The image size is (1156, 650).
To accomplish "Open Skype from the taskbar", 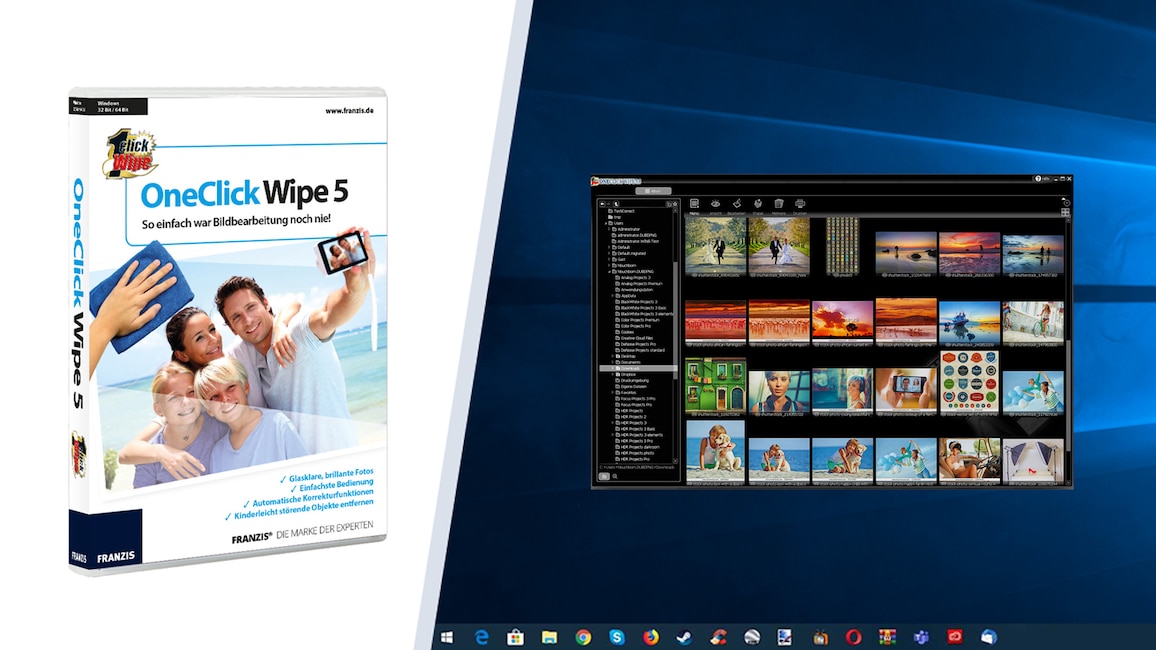I will 617,637.
